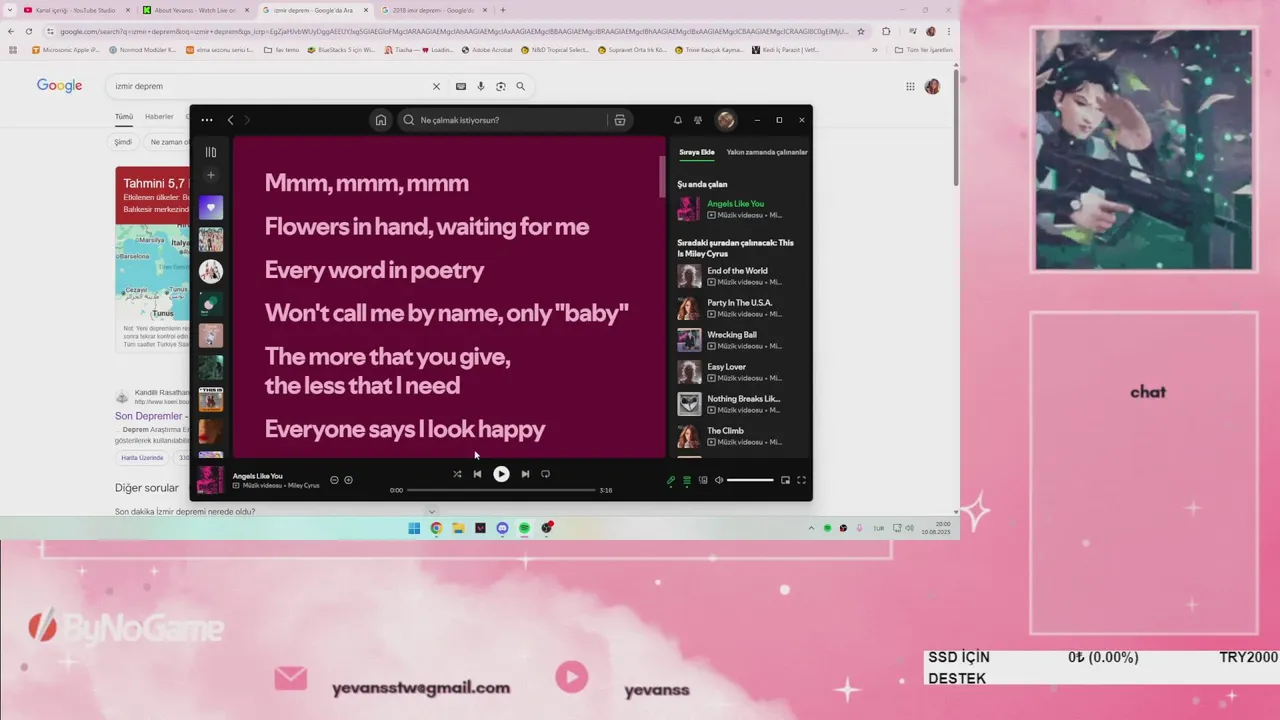Open Spotify Home via the house icon

click(x=381, y=120)
